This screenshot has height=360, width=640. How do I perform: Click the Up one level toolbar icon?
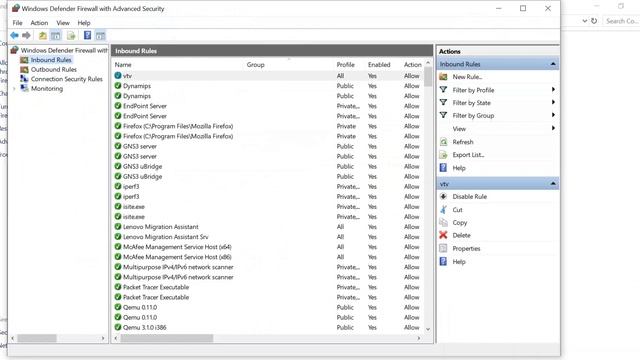42,36
